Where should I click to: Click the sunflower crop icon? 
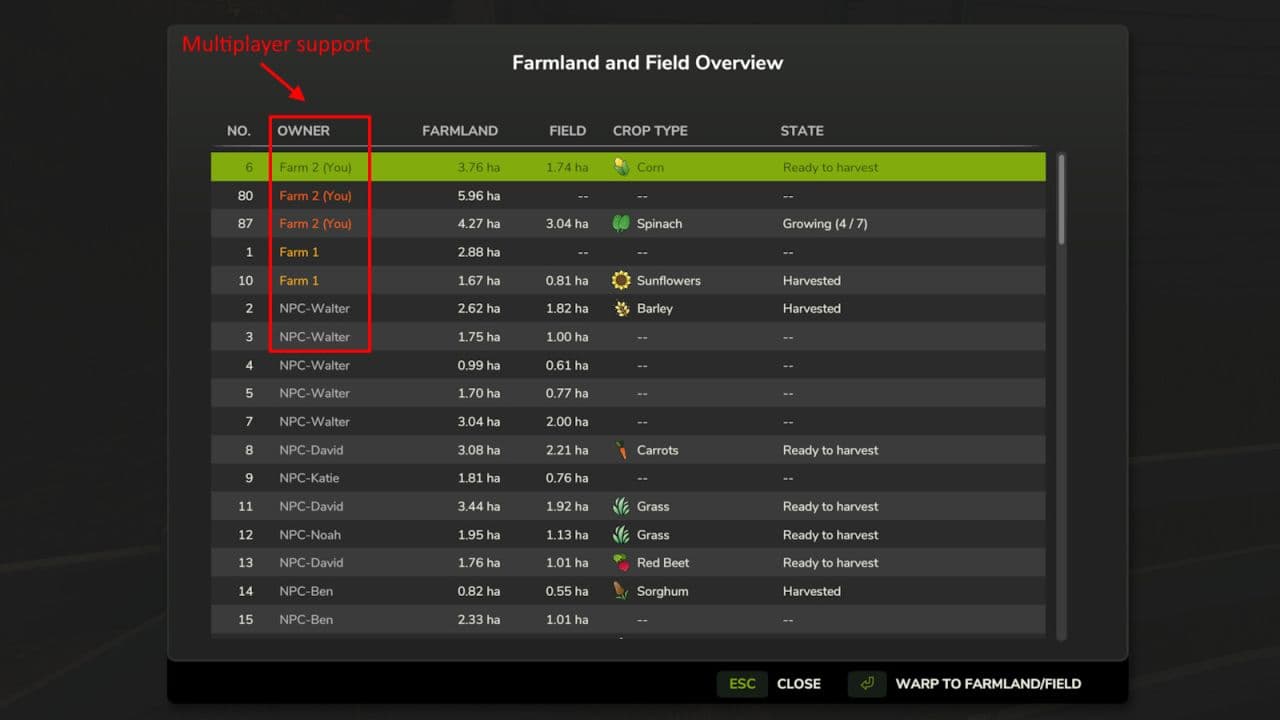[x=621, y=281]
